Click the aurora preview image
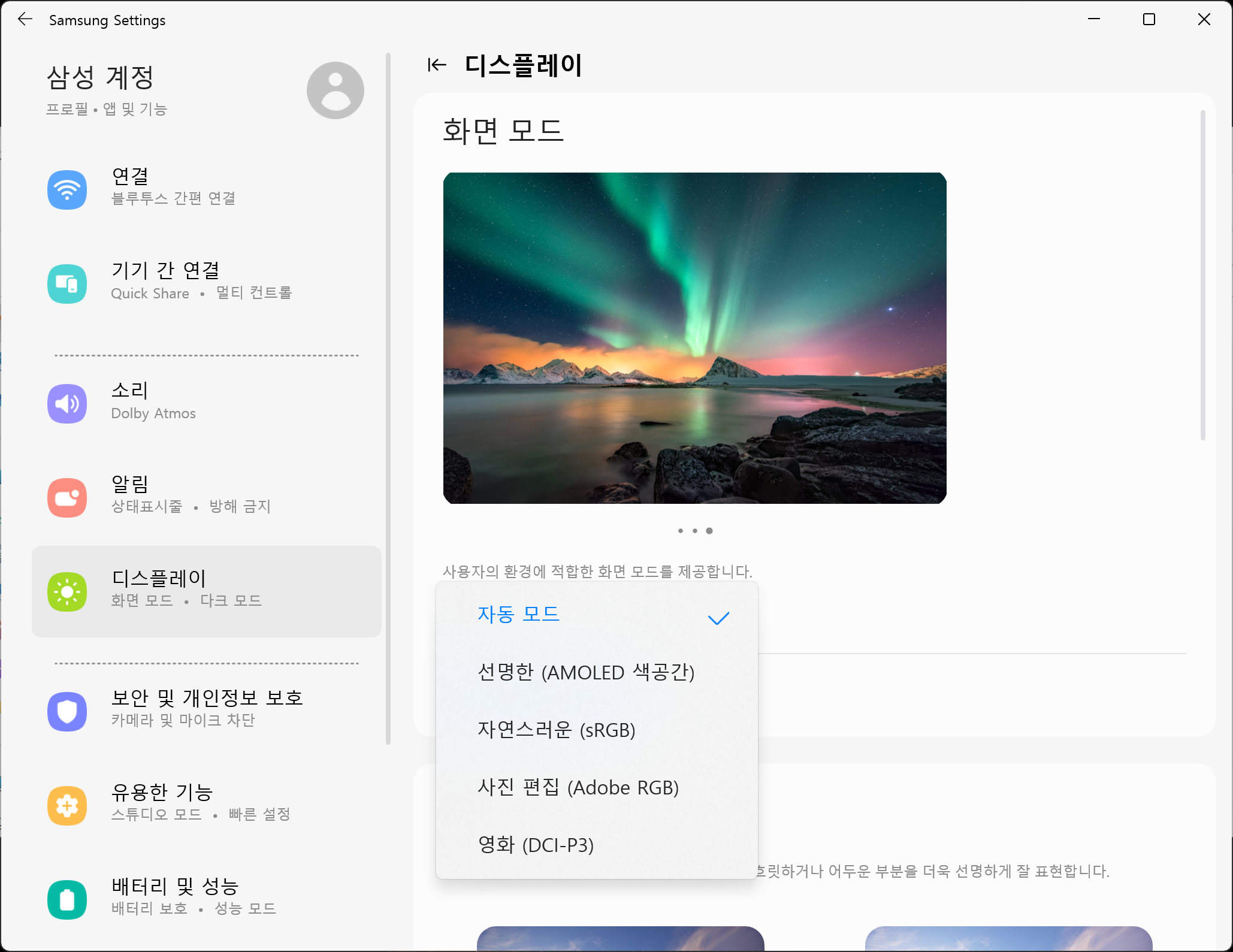This screenshot has height=952, width=1233. [x=695, y=338]
